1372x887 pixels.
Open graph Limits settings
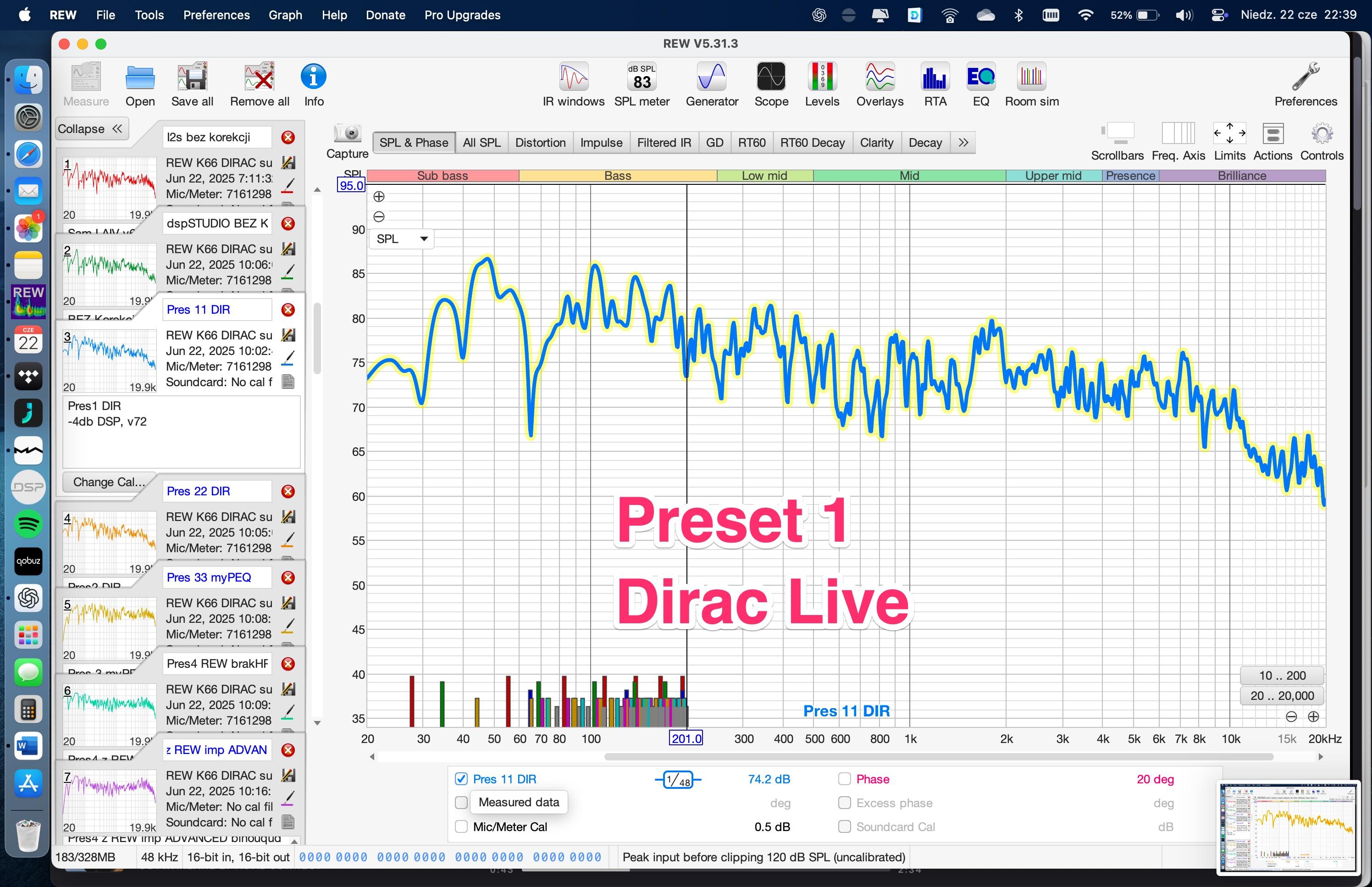pyautogui.click(x=1229, y=142)
